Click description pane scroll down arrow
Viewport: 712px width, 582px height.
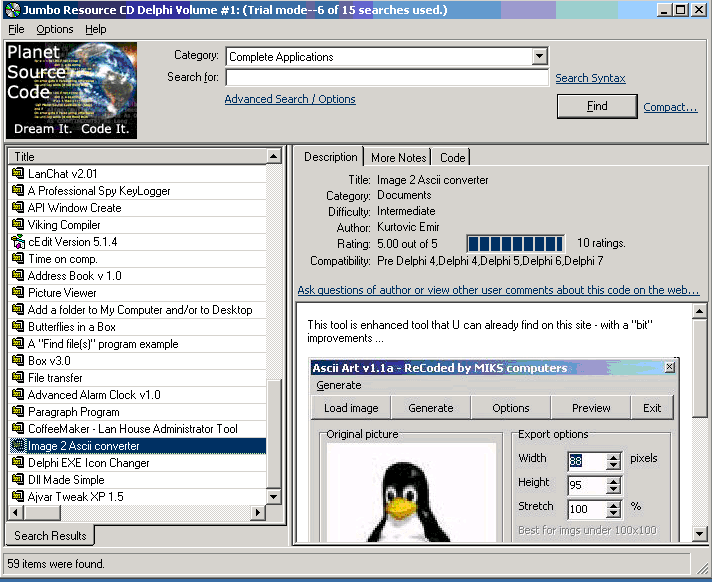coord(699,534)
